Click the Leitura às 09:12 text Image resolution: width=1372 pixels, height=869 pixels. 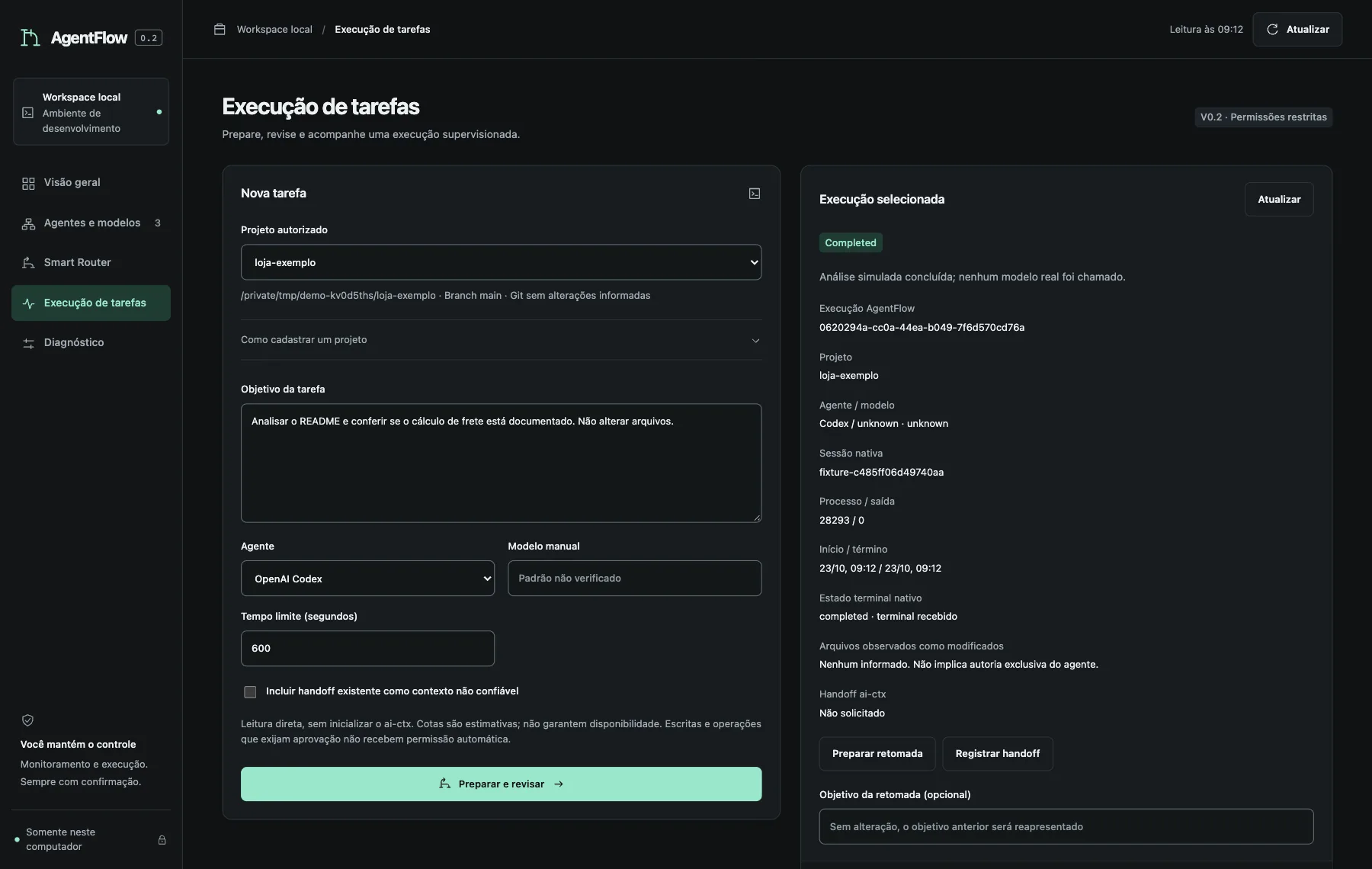tap(1206, 29)
